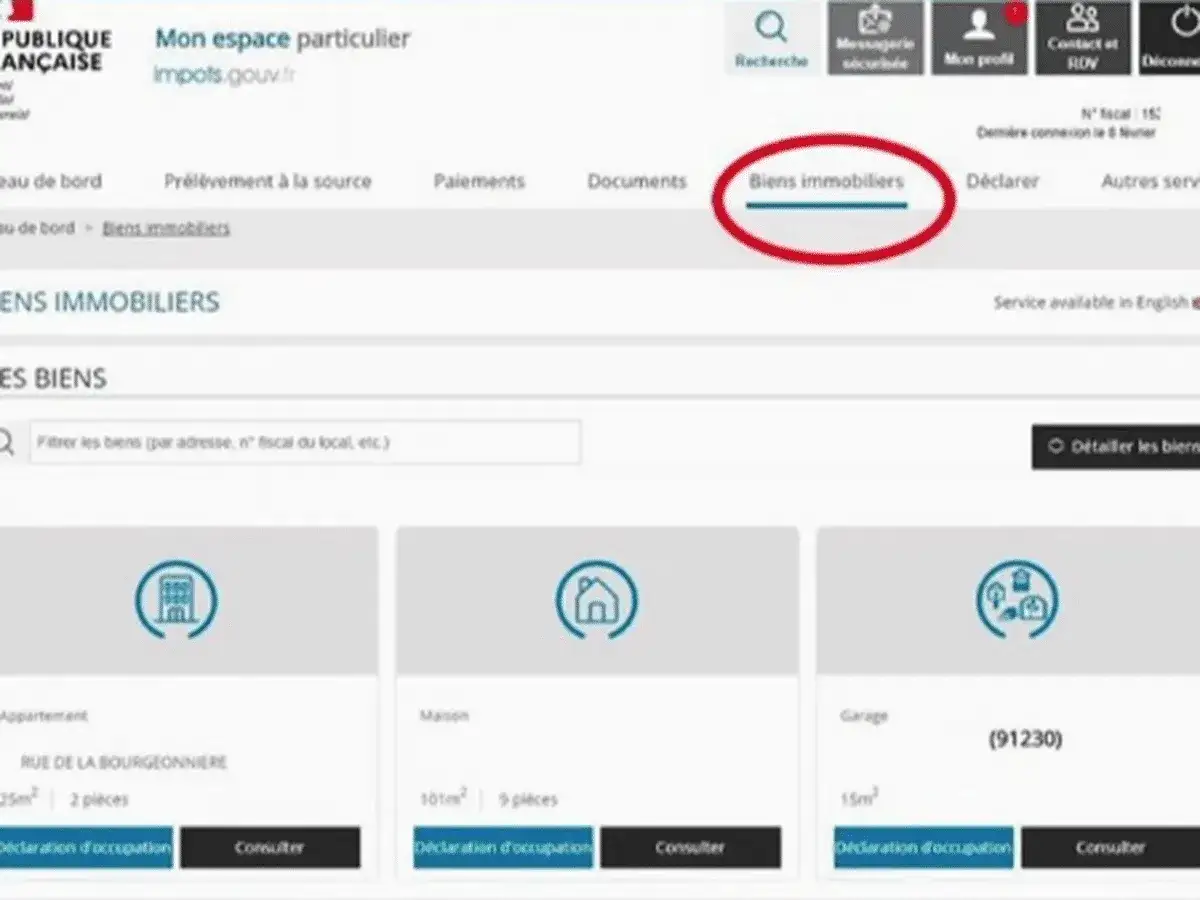The height and width of the screenshot is (900, 1200).
Task: Click the Garage label
Action: click(864, 716)
